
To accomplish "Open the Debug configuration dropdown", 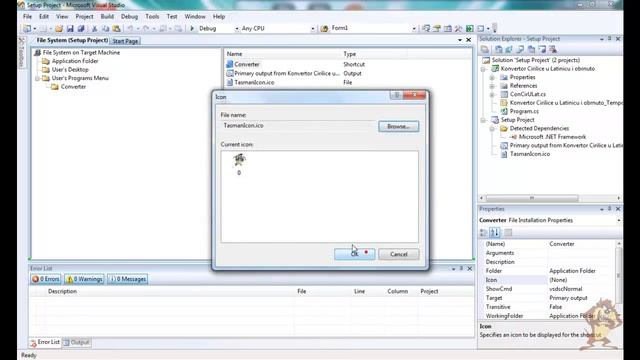I will (237, 29).
